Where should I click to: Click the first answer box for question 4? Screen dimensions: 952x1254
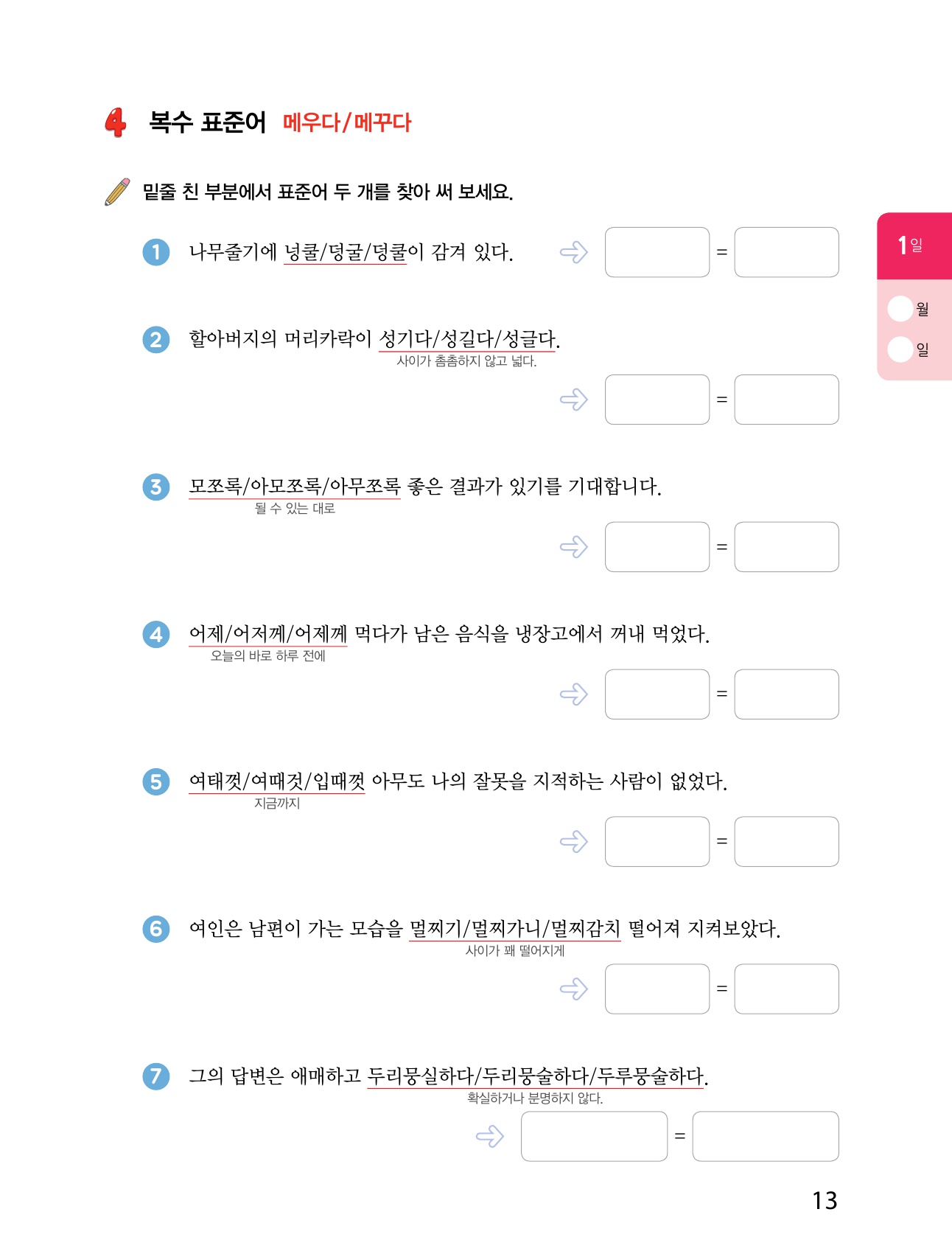657,694
